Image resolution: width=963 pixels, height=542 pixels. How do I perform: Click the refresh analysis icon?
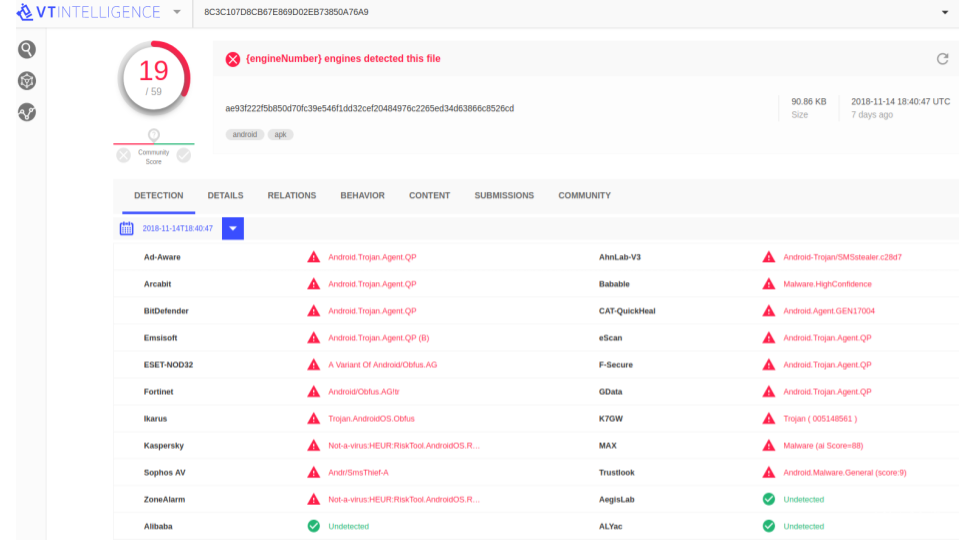[942, 59]
